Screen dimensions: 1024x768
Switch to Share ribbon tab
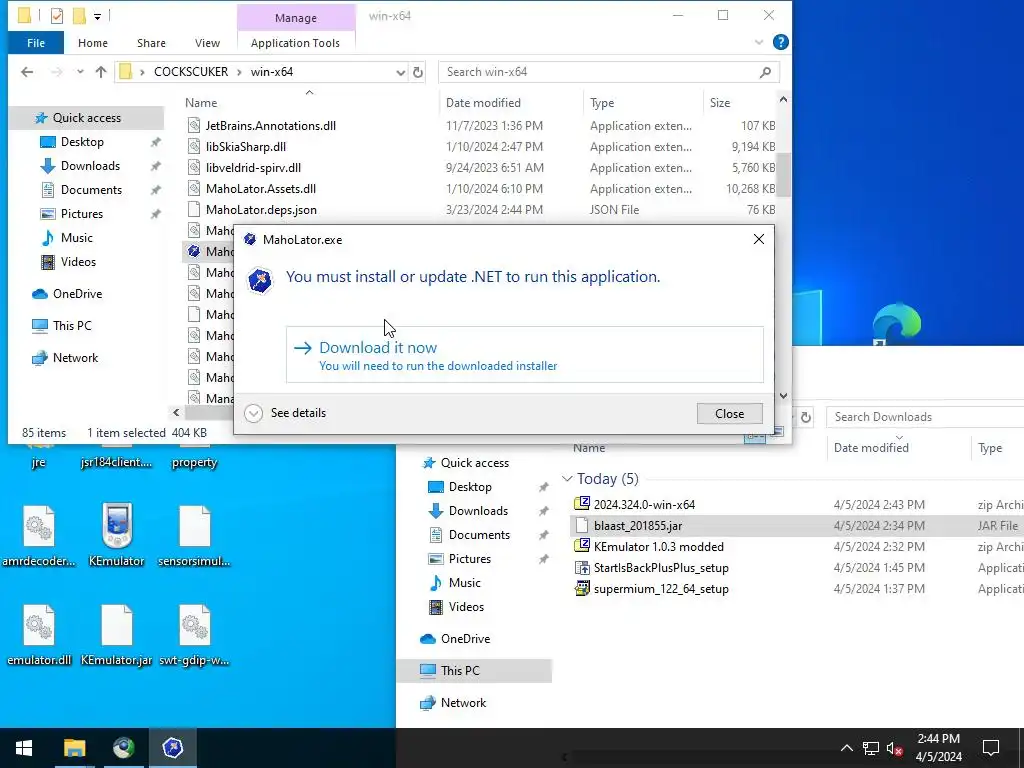click(151, 43)
